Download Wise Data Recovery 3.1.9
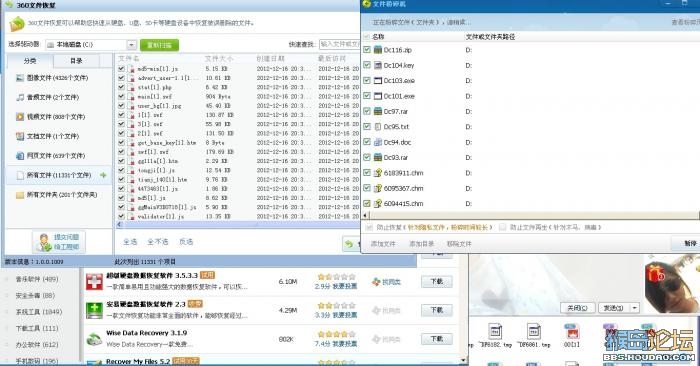The height and width of the screenshot is (366, 700). point(437,339)
